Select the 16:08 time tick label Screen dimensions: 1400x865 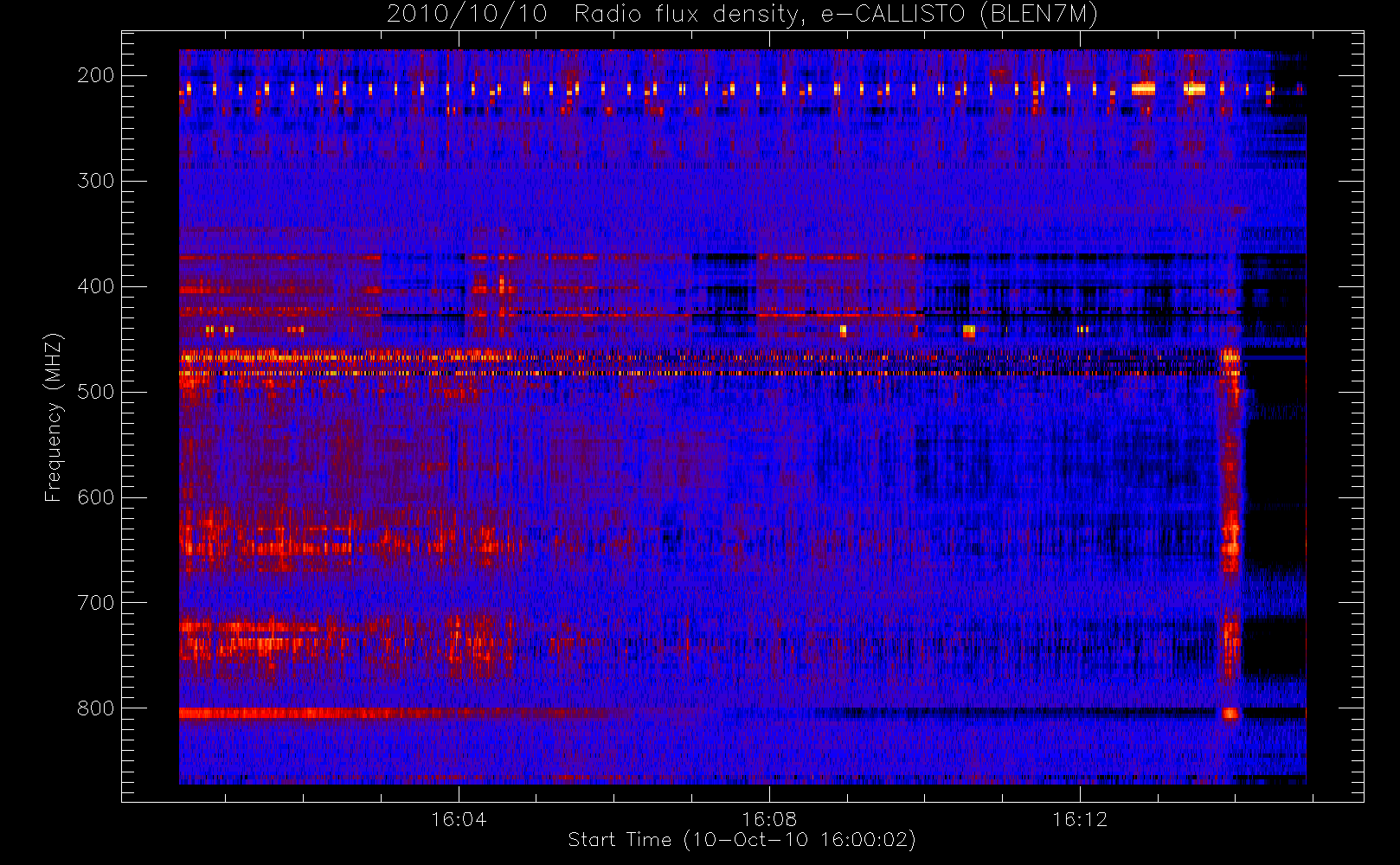coord(769,819)
